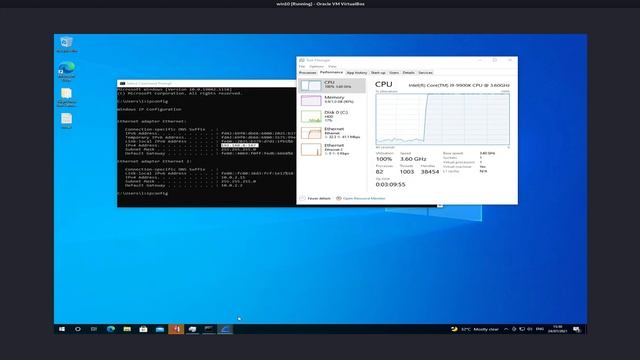Screen dimensions: 640x360
Task: Click the Task Manager title bar icon
Action: tap(302, 60)
